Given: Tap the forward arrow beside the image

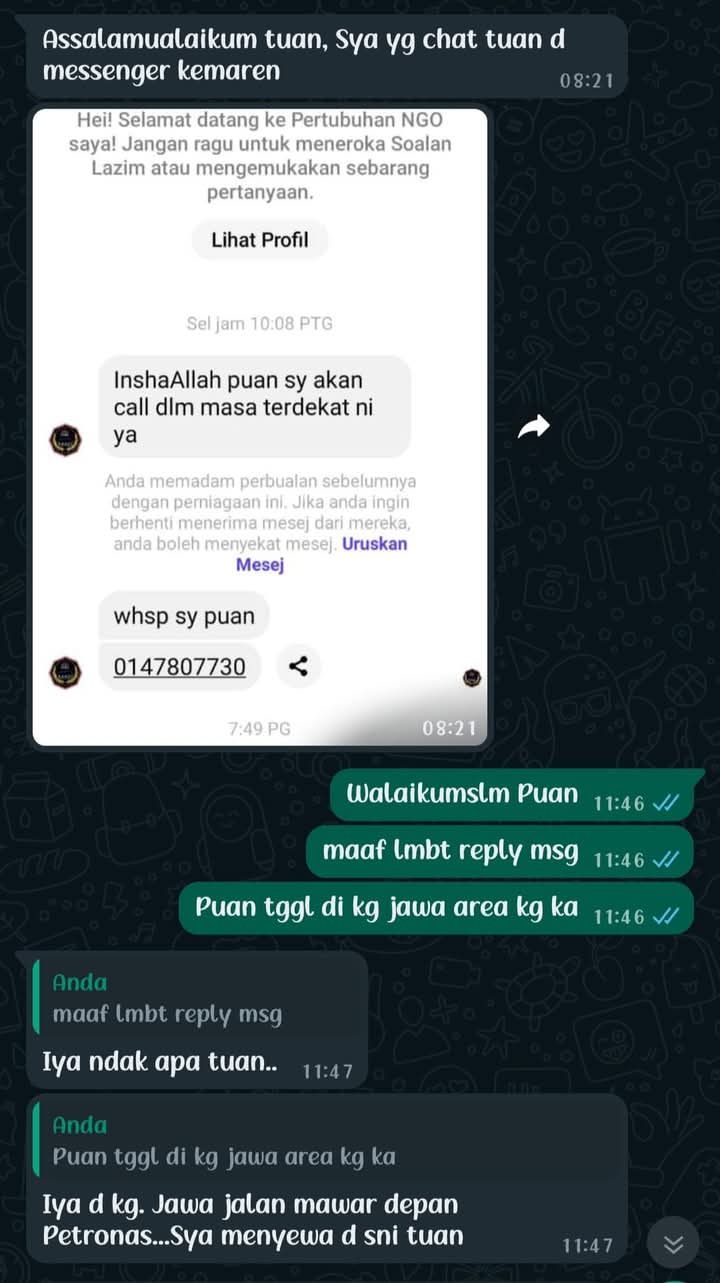Looking at the screenshot, I should [x=534, y=427].
